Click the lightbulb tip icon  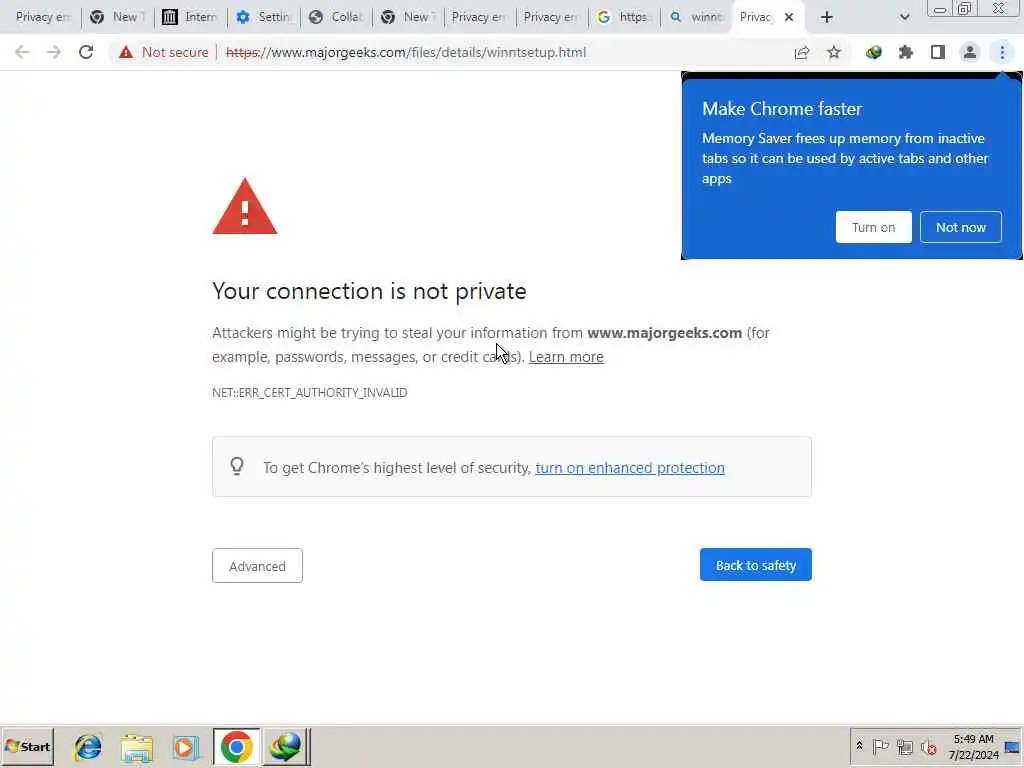pos(237,466)
